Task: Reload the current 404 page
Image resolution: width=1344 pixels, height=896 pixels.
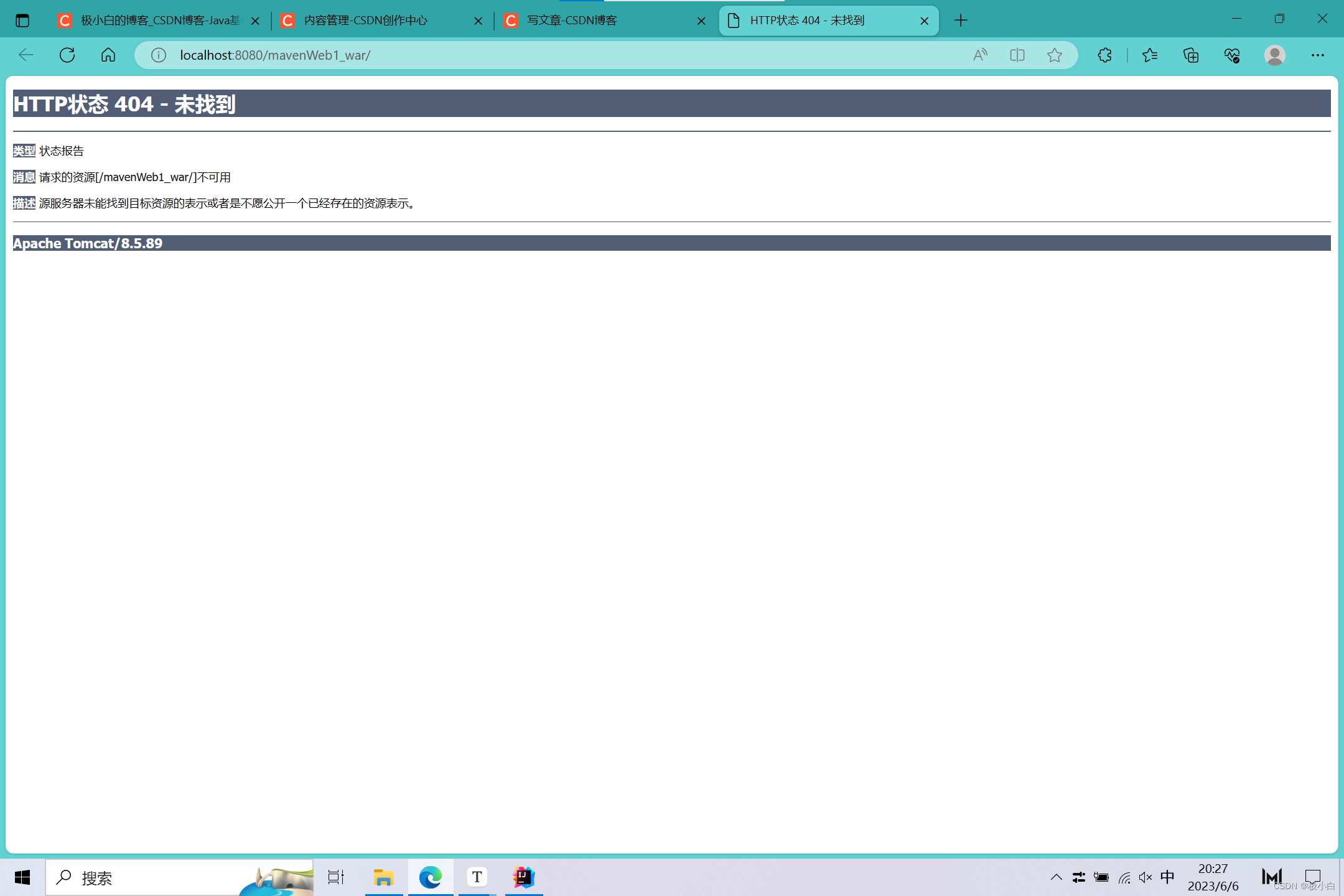Action: (67, 55)
